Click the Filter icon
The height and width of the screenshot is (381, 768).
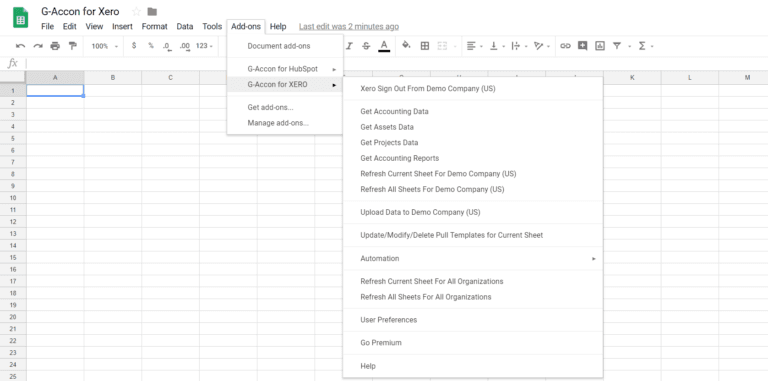coord(617,46)
